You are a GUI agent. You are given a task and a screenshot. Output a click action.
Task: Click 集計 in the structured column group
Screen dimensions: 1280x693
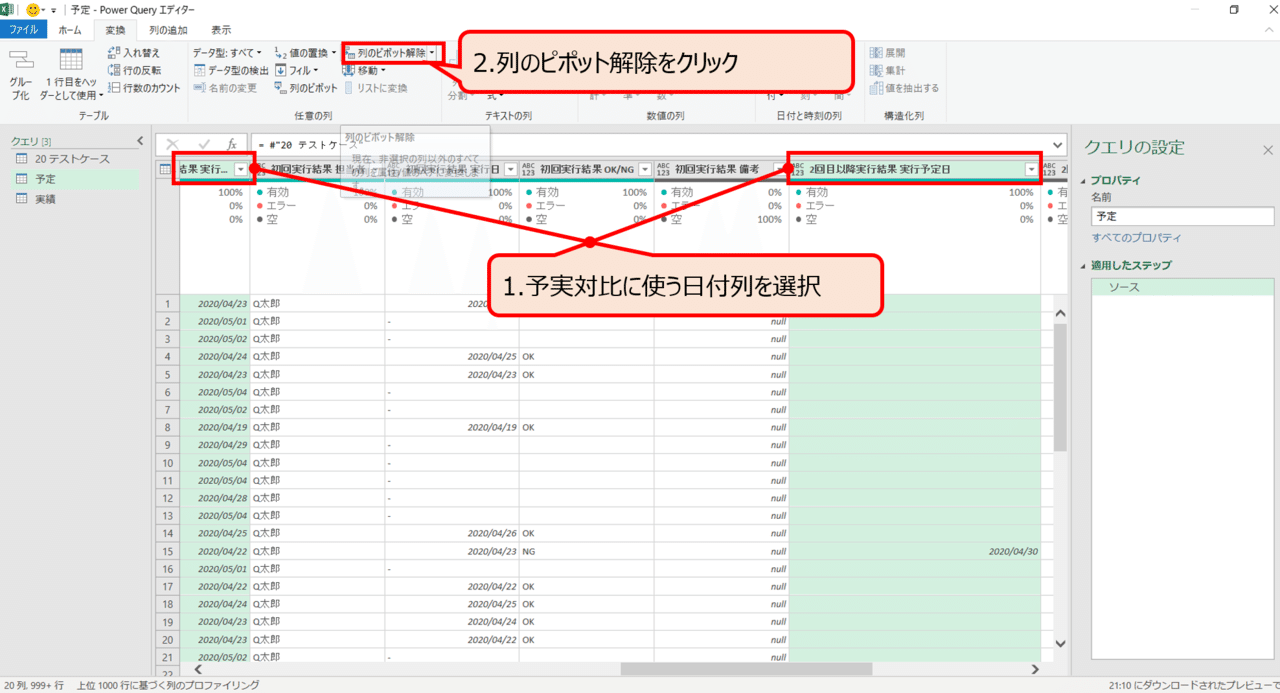pos(887,70)
